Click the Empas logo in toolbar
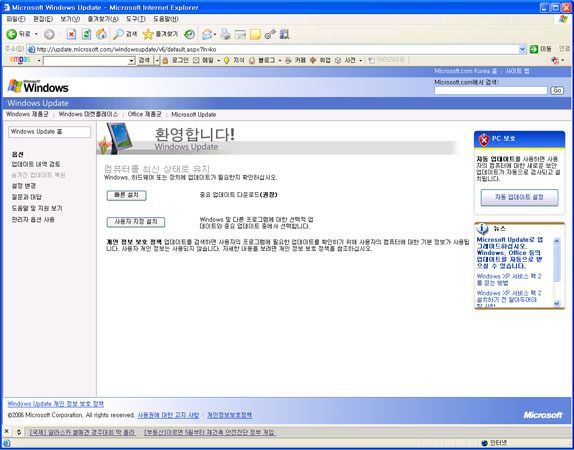574x450 pixels. pyautogui.click(x=20, y=60)
